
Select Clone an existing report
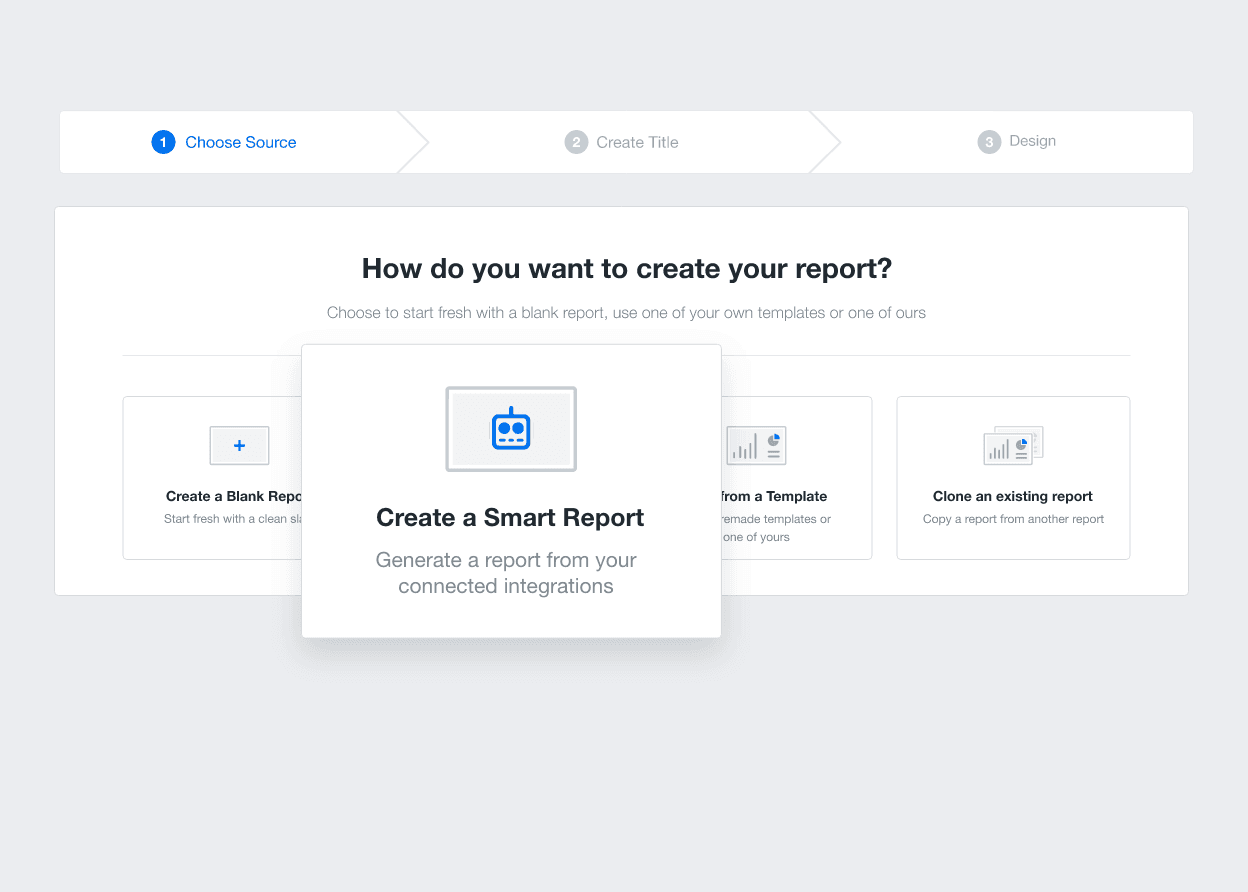point(1013,477)
